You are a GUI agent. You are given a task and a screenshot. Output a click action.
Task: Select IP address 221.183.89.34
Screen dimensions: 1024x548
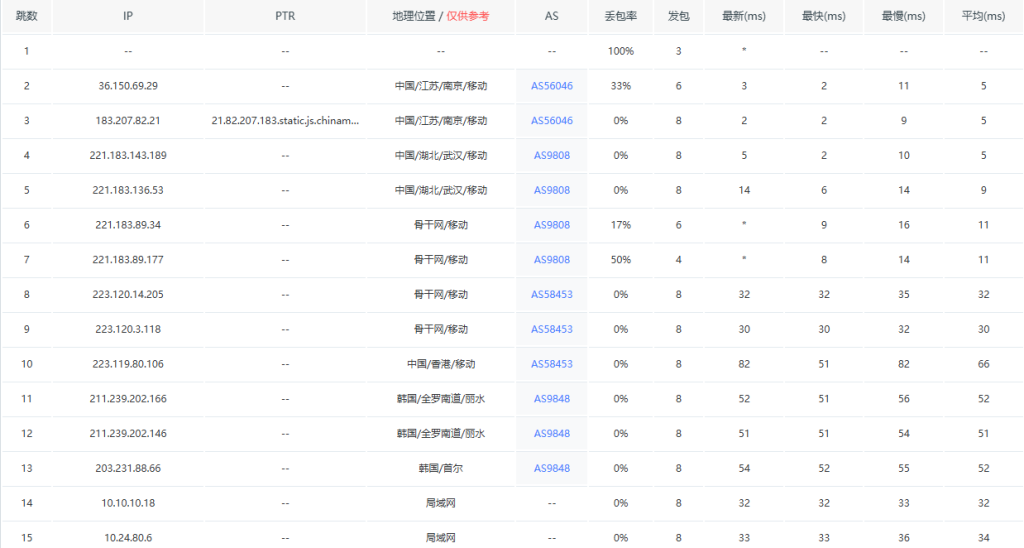[128, 225]
